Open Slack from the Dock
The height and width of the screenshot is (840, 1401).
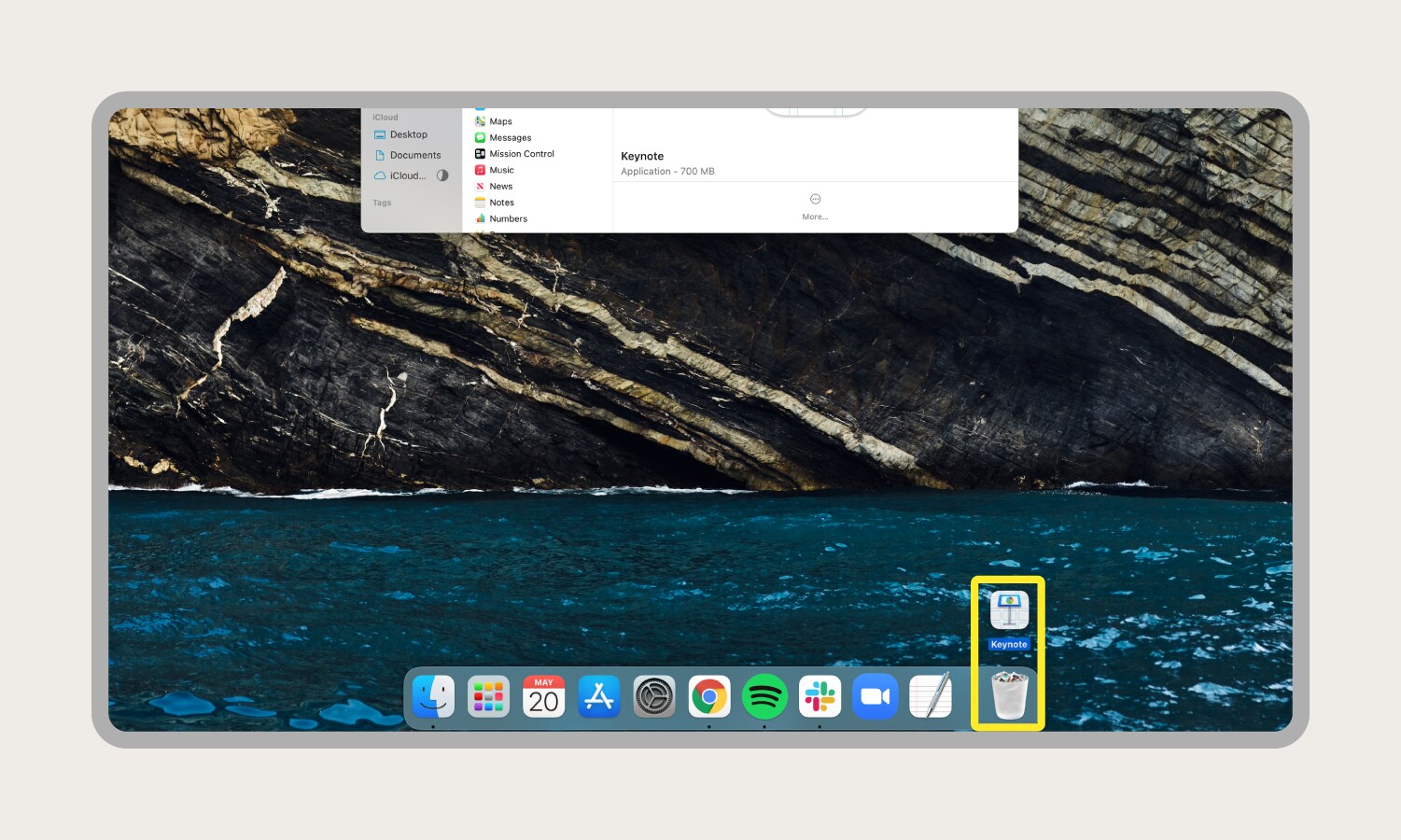[820, 696]
